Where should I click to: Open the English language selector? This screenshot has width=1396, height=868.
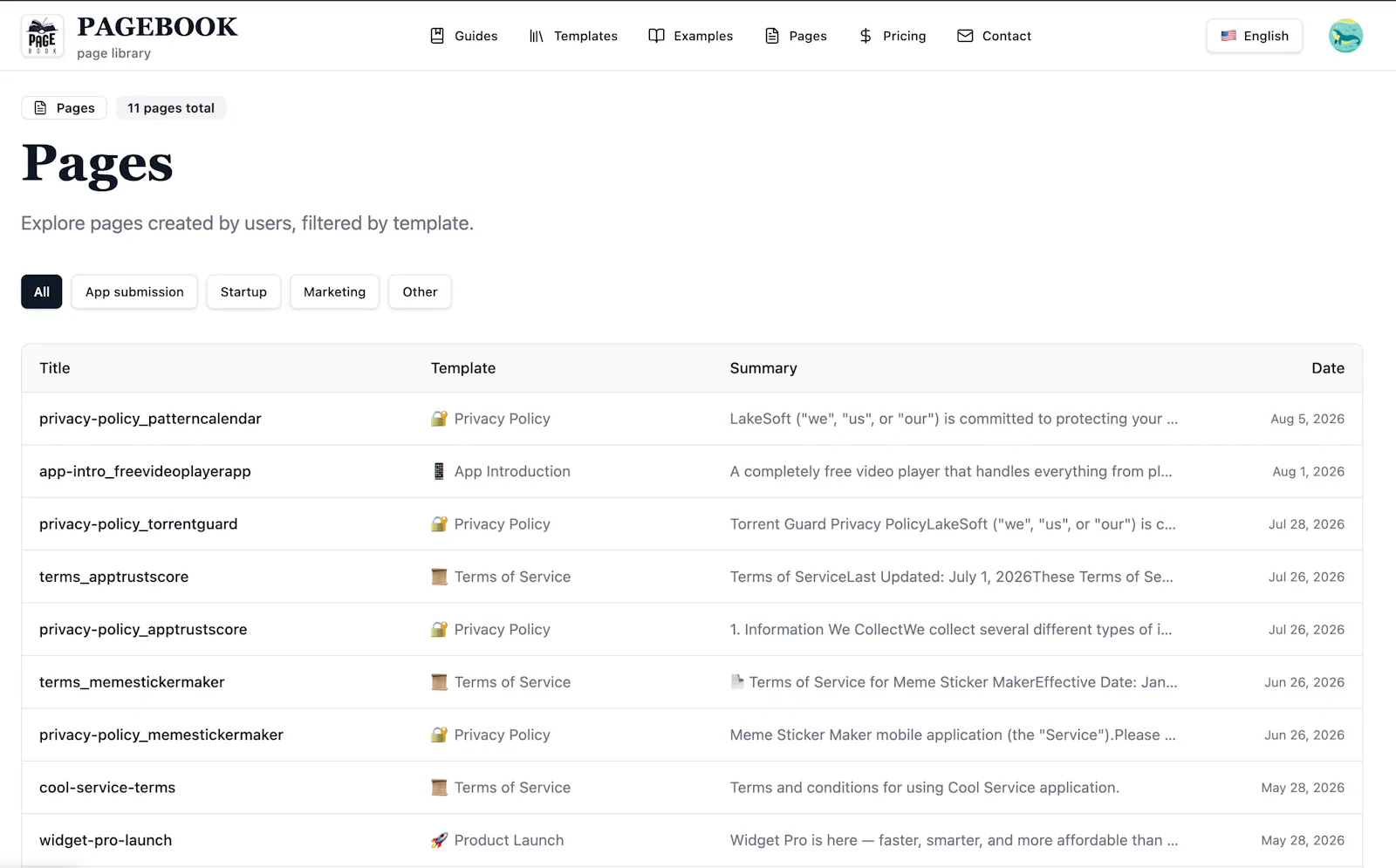tap(1254, 36)
